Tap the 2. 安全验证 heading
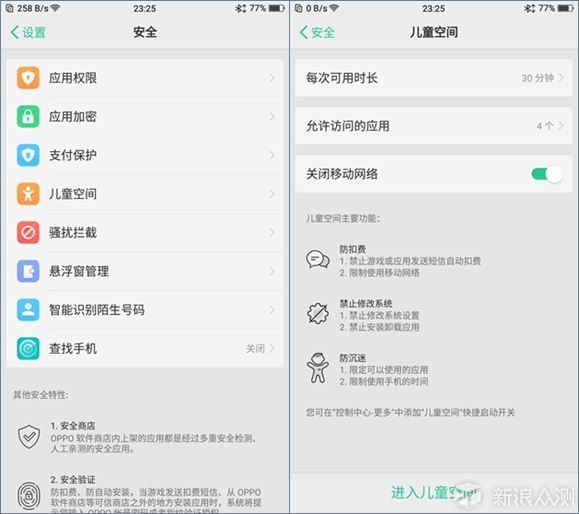 click(x=73, y=480)
